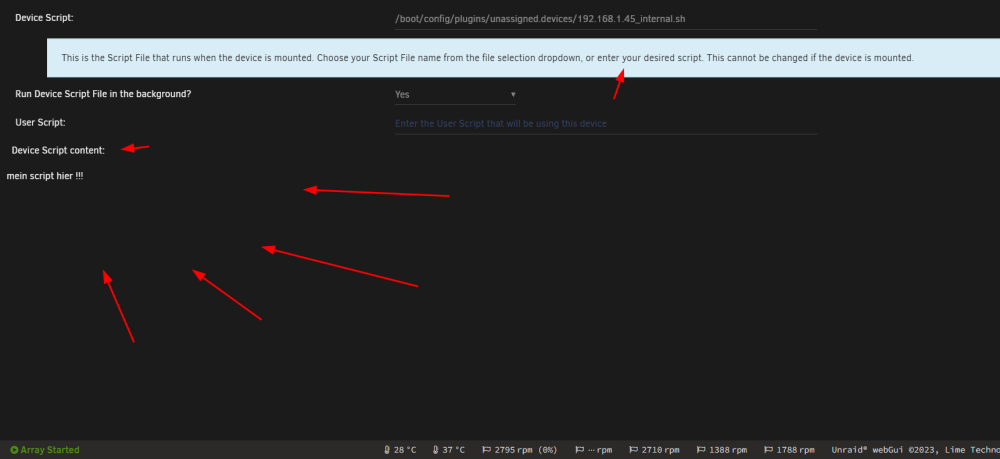Focus the User Script input field
Screen dimensions: 1000x459
[x=606, y=124]
